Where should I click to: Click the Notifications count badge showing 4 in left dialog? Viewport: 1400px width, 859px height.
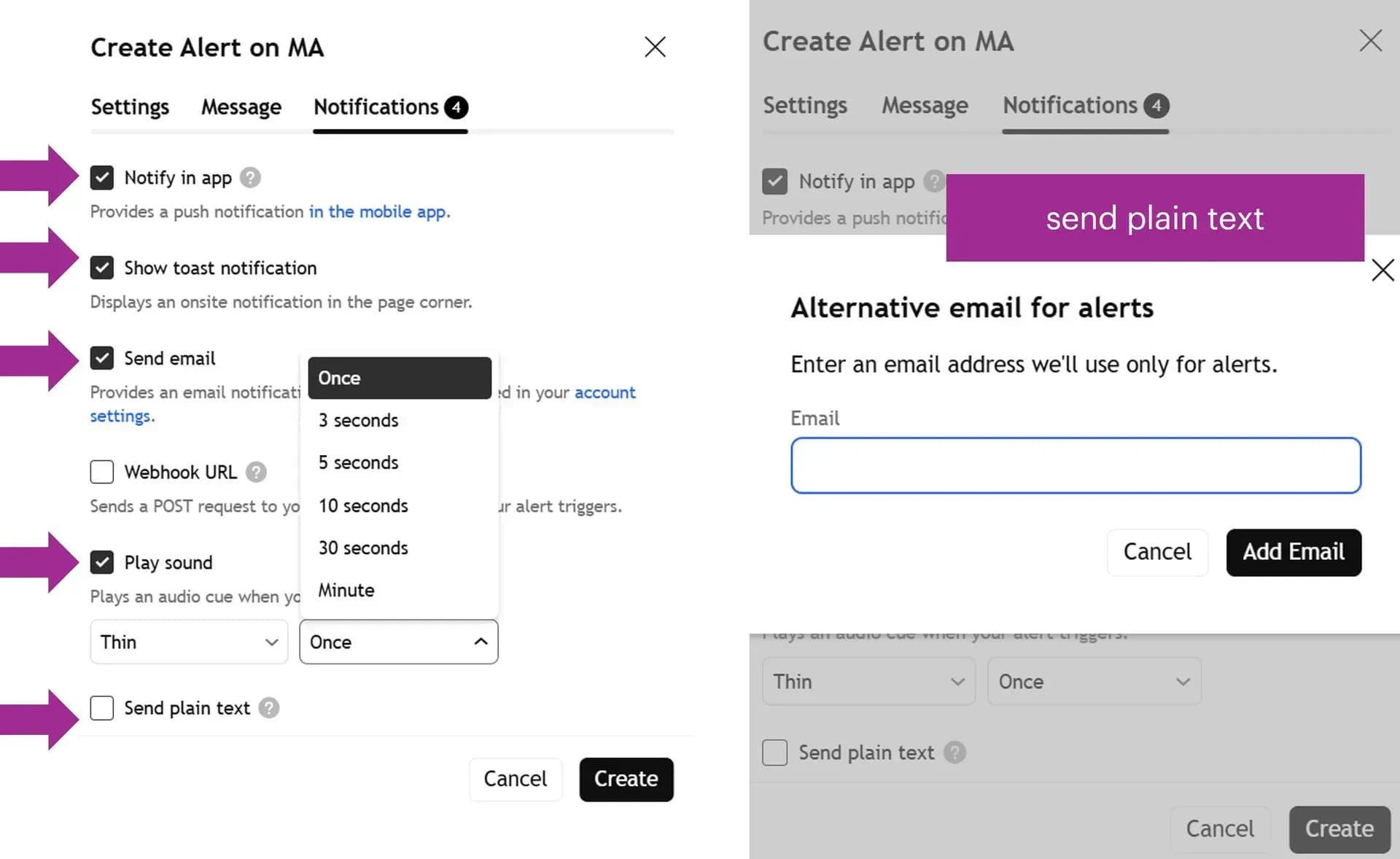456,107
